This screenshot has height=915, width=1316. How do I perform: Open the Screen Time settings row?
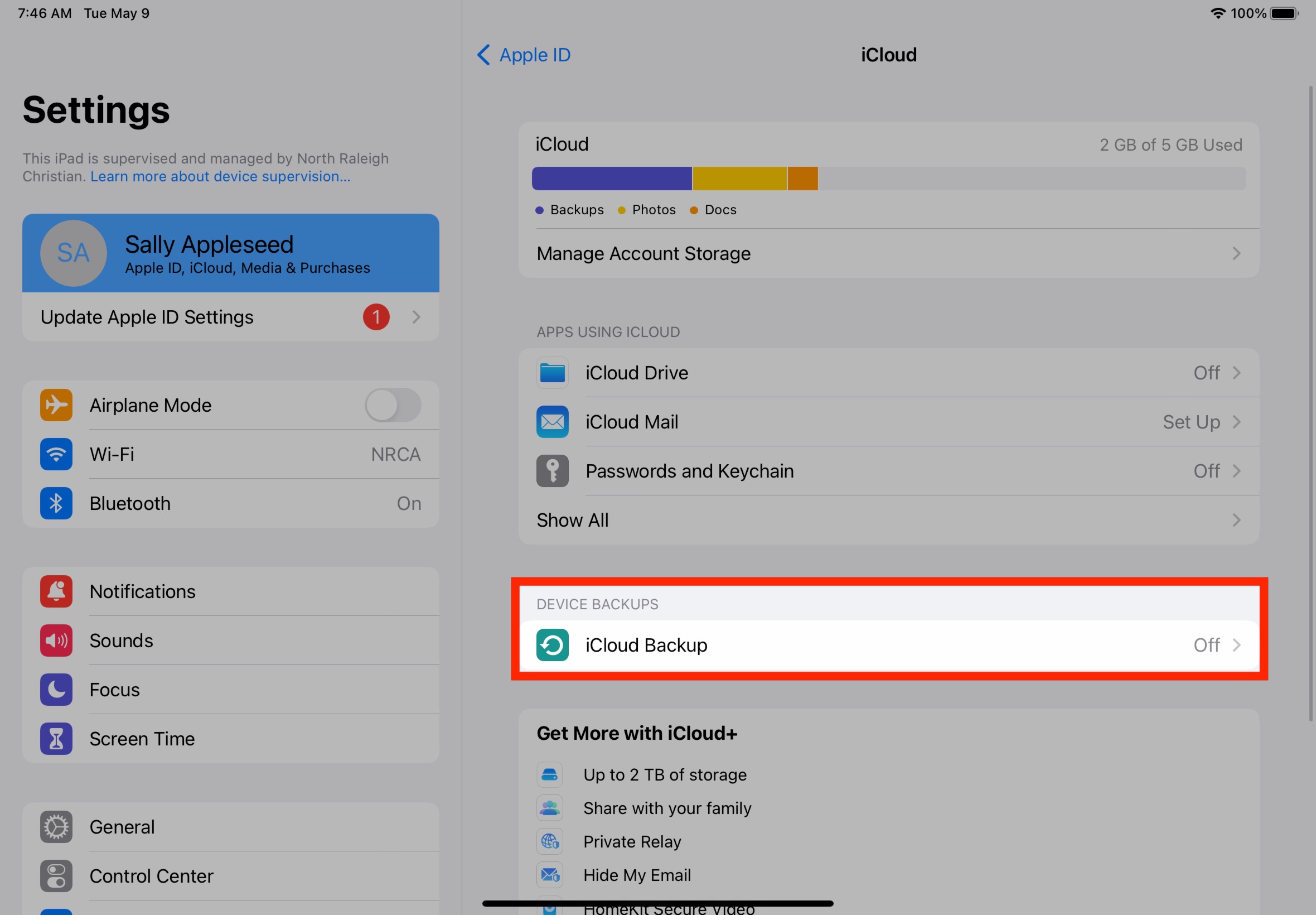(x=231, y=739)
